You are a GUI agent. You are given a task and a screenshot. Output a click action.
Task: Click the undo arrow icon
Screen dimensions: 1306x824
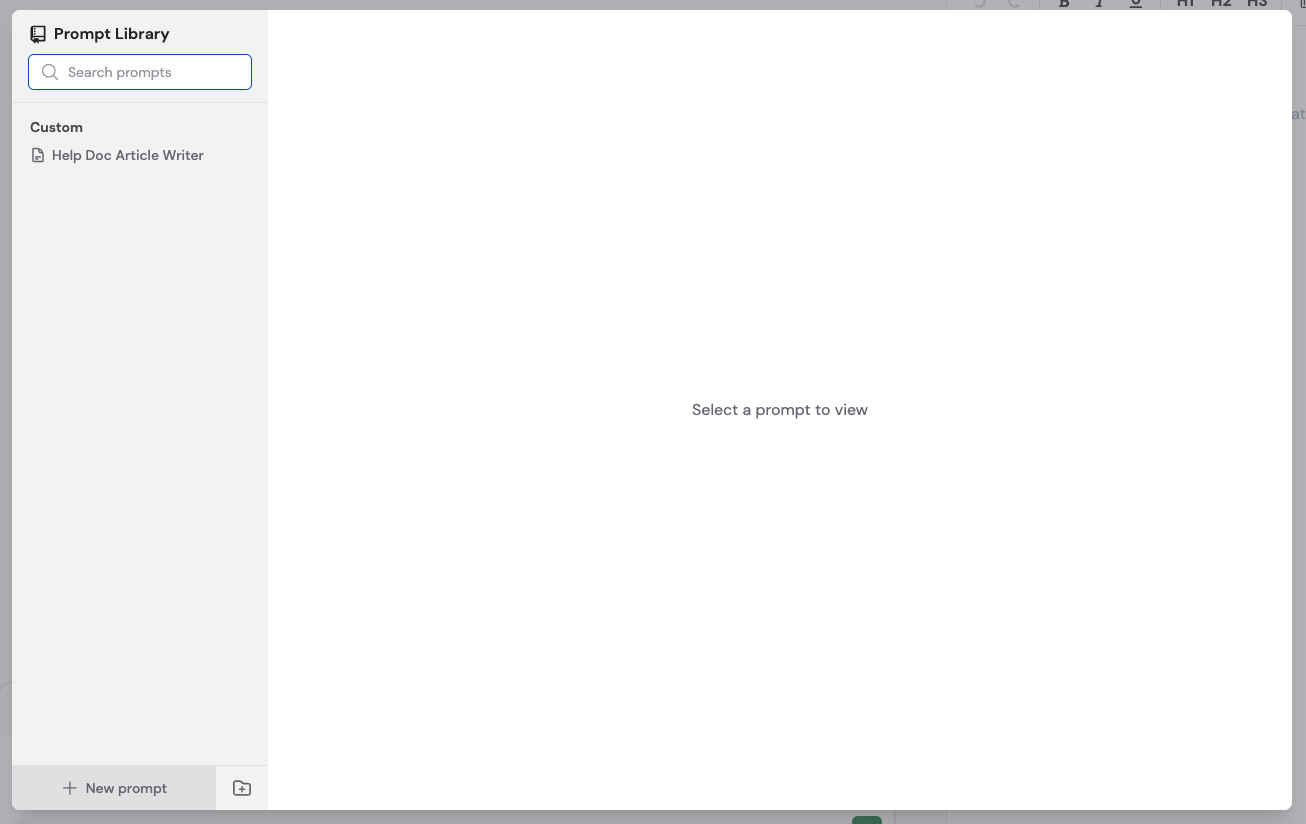977,4
